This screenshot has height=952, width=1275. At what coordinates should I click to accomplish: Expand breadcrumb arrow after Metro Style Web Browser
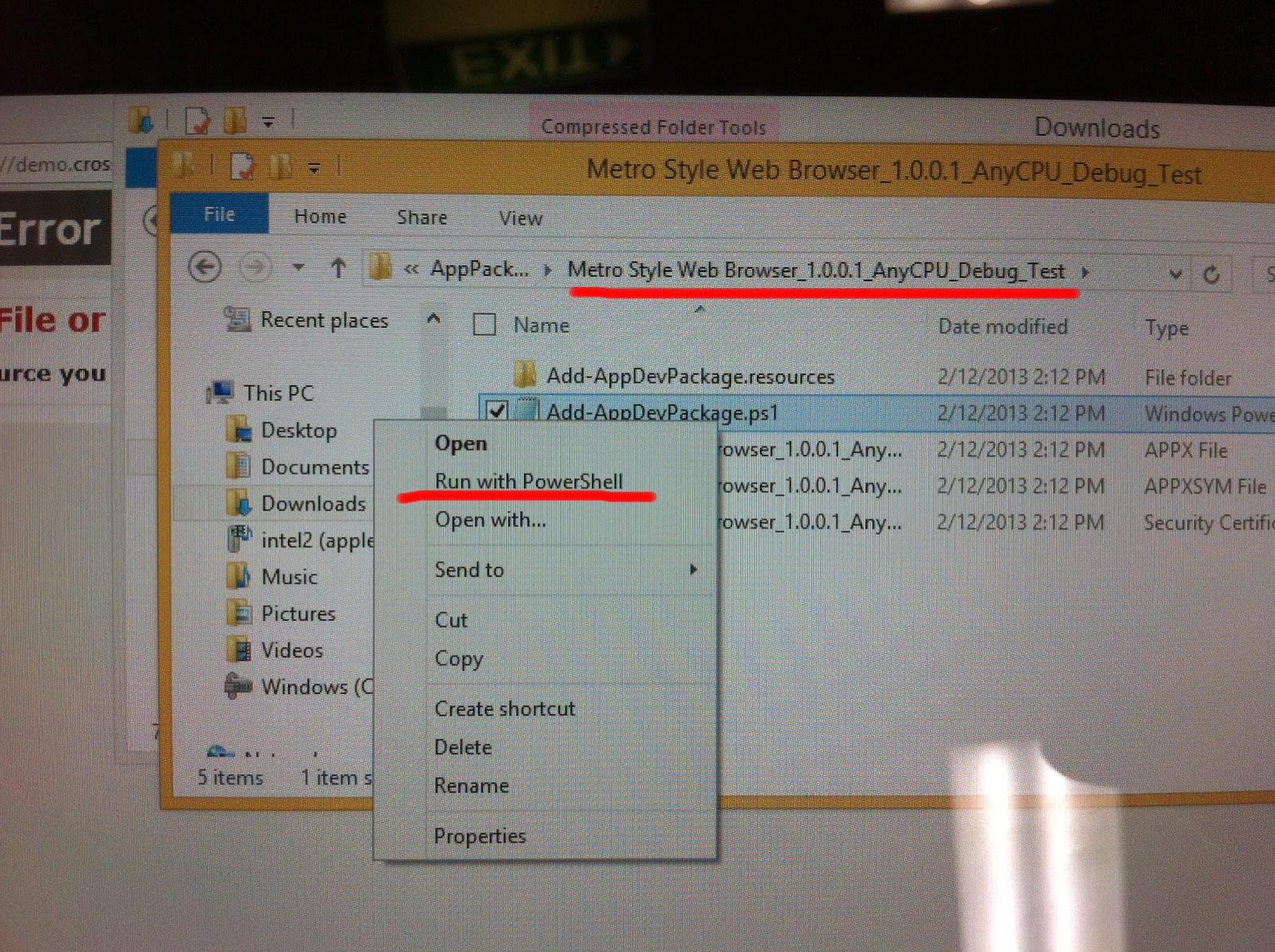(x=1085, y=272)
